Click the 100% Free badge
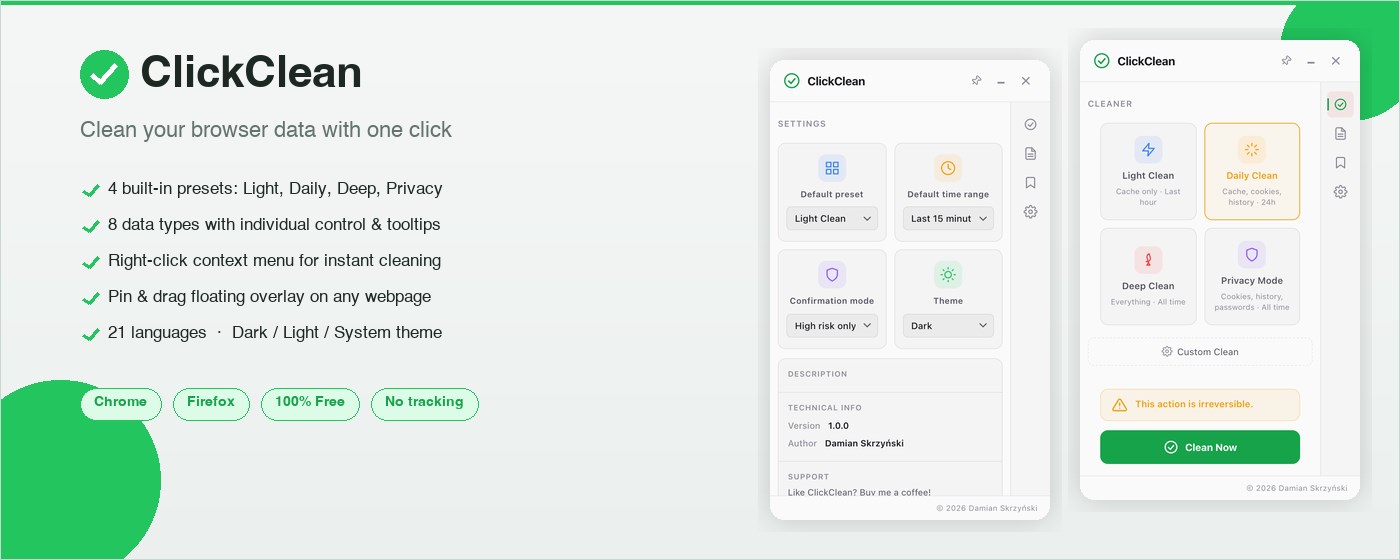1400x560 pixels. 310,403
